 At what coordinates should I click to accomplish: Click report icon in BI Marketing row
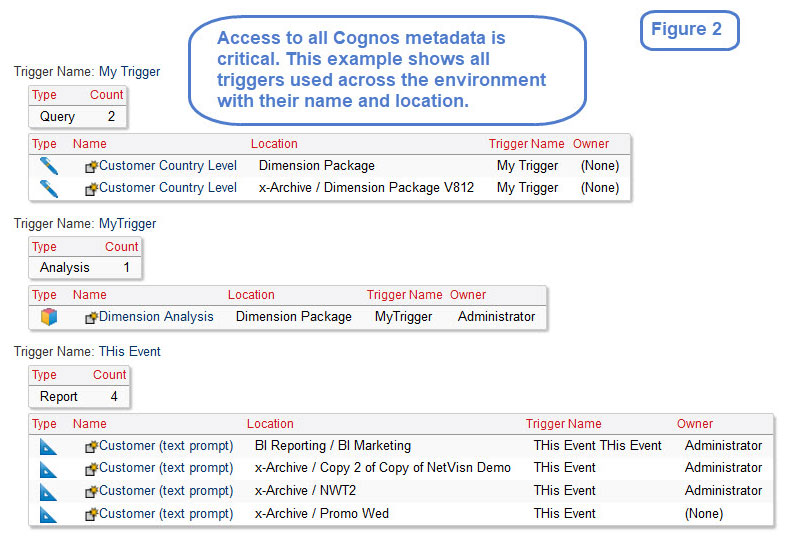[48, 446]
